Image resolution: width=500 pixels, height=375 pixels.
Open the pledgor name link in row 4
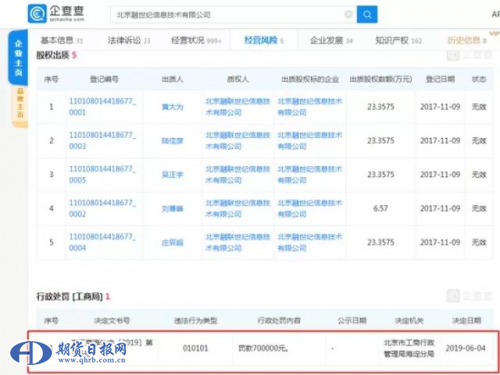[172, 209]
